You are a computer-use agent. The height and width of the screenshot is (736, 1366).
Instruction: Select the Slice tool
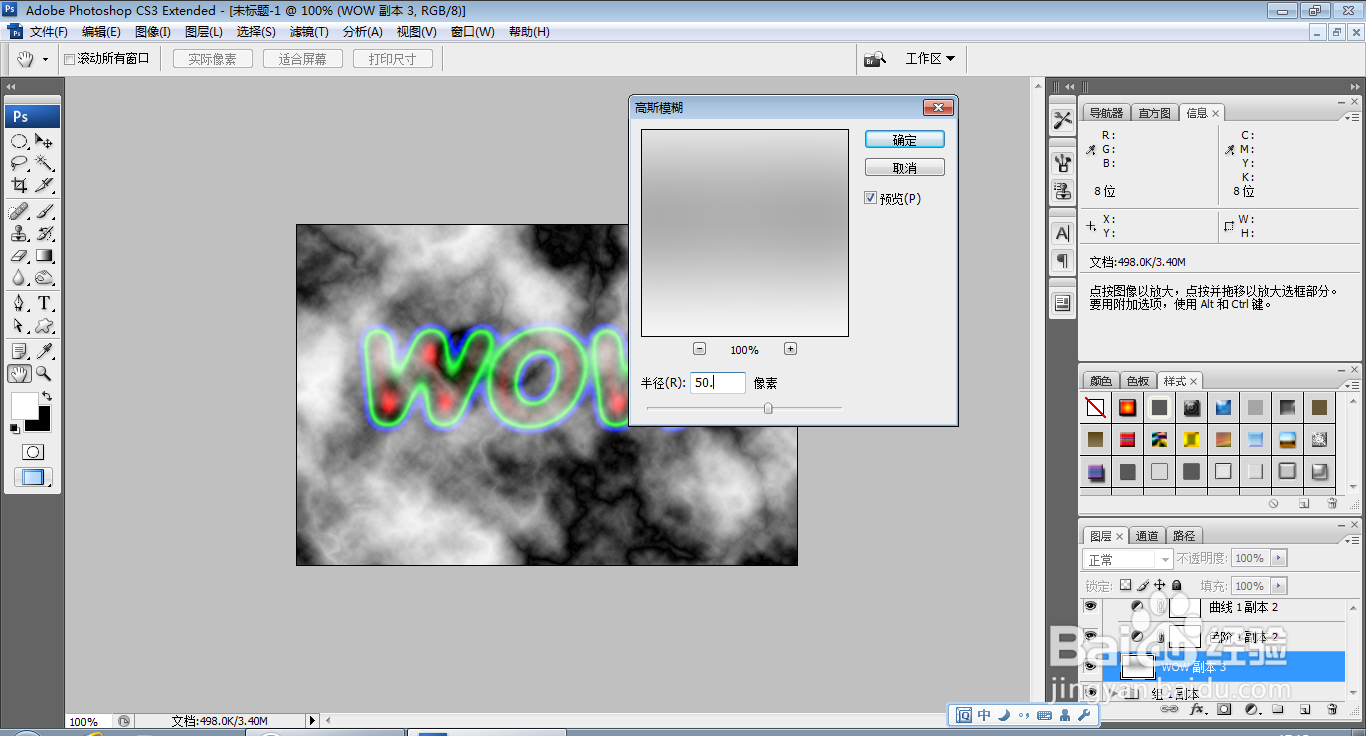coord(44,185)
